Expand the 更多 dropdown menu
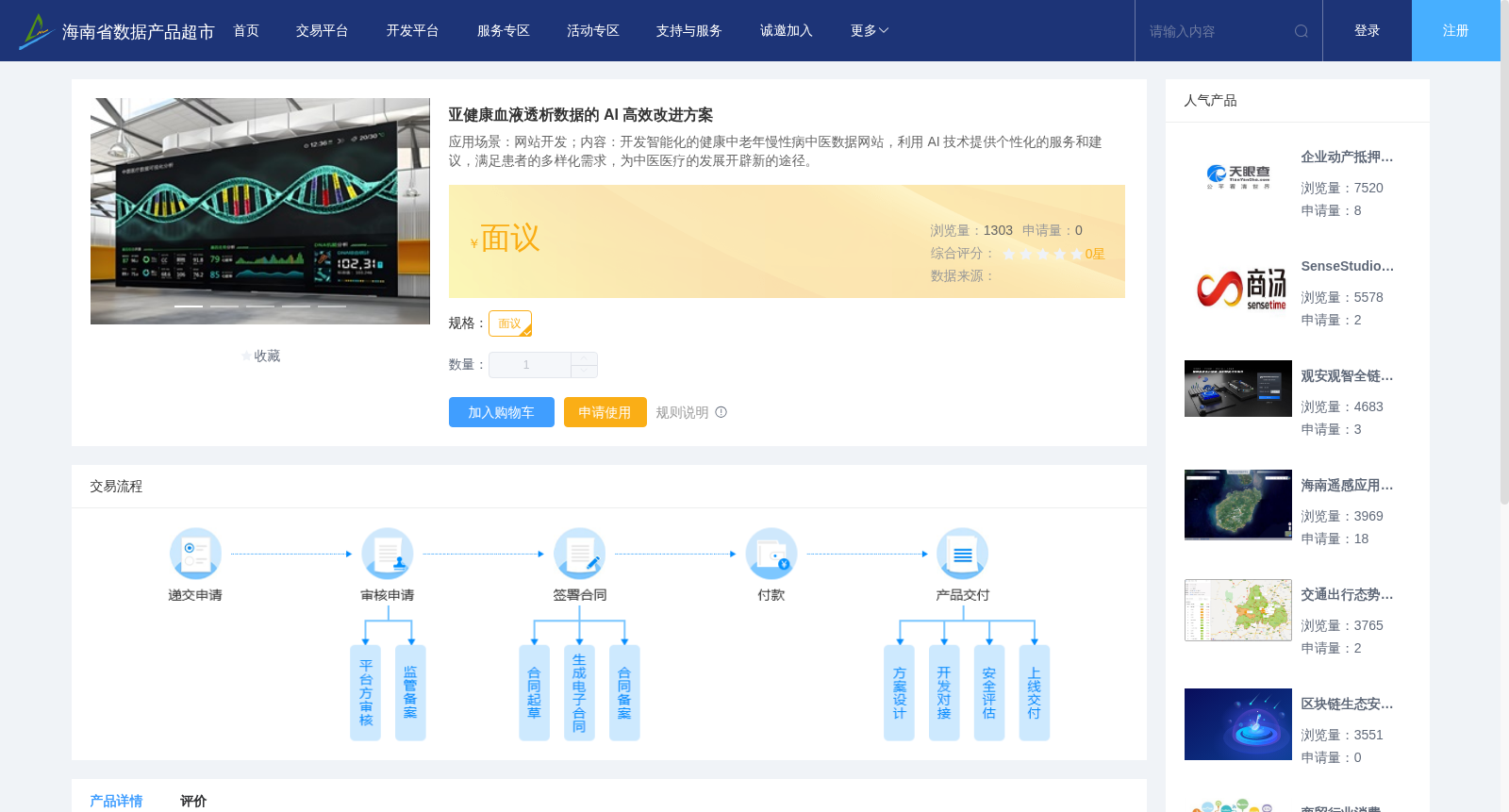Screen dimensions: 1509x812 click(x=870, y=31)
